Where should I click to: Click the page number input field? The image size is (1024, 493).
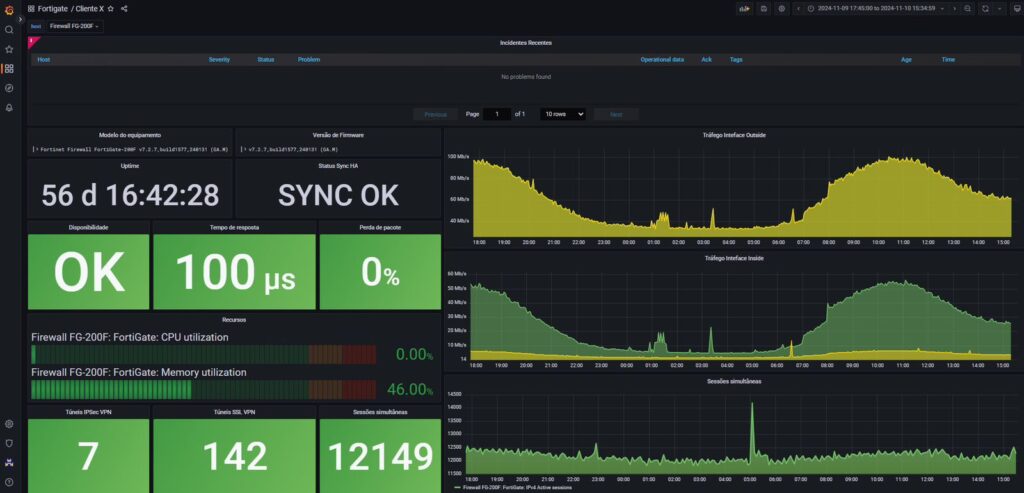click(497, 114)
